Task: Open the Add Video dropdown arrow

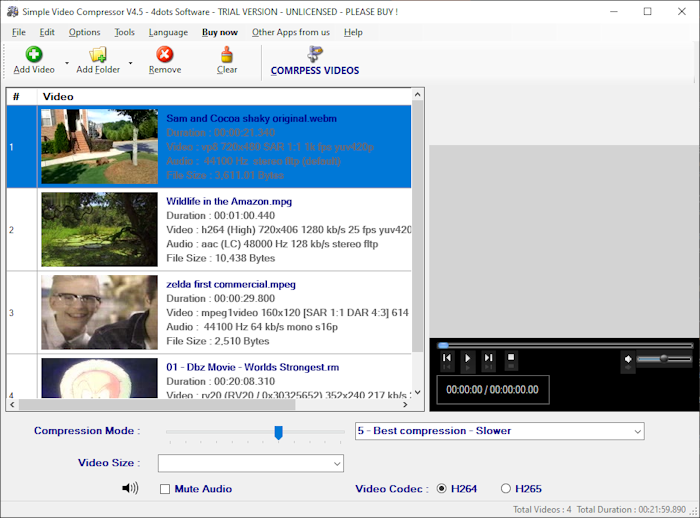Action: pos(66,62)
